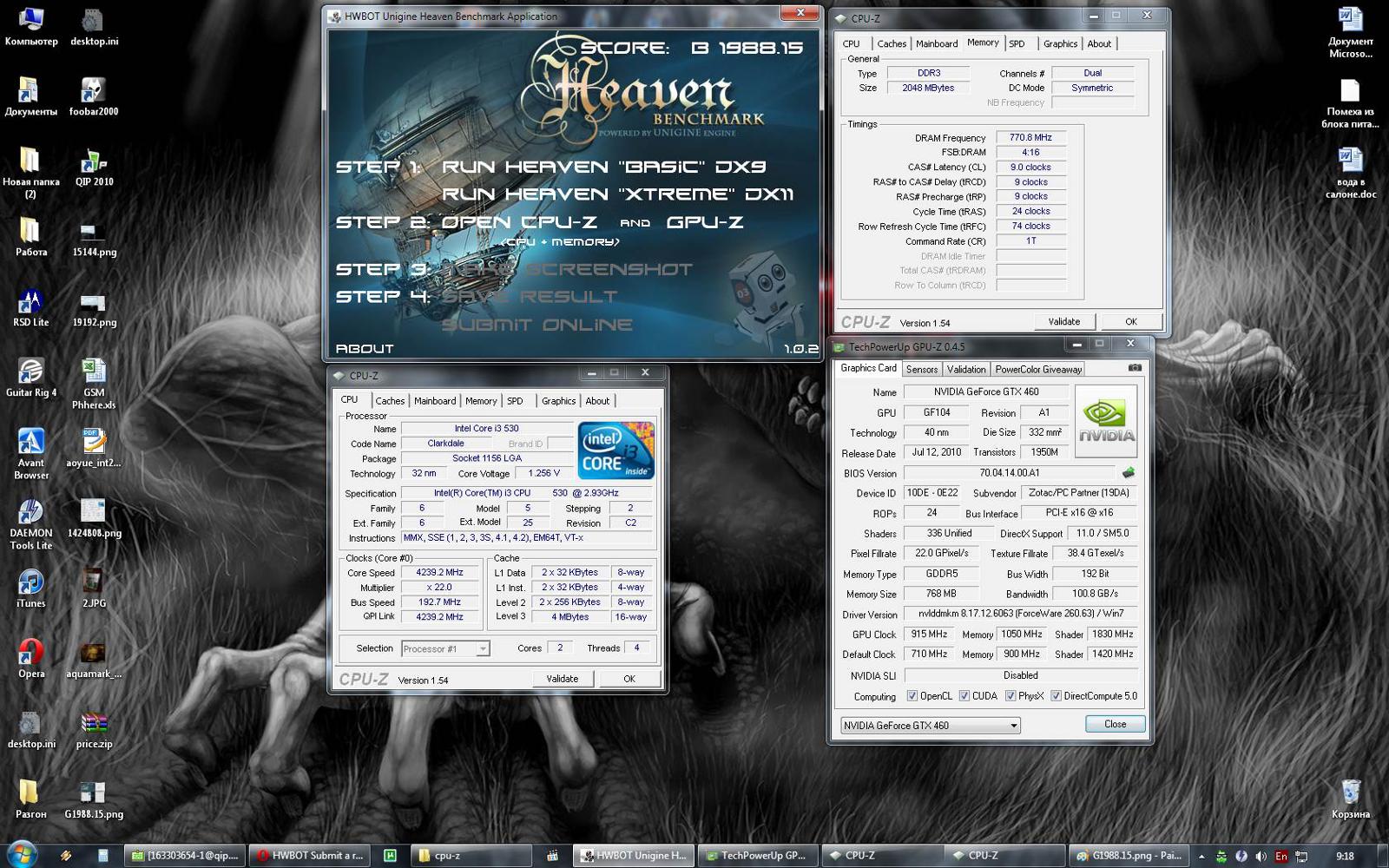Switch to Sensors tab in GPU-Z
Screen dimensions: 1389x868
point(922,370)
